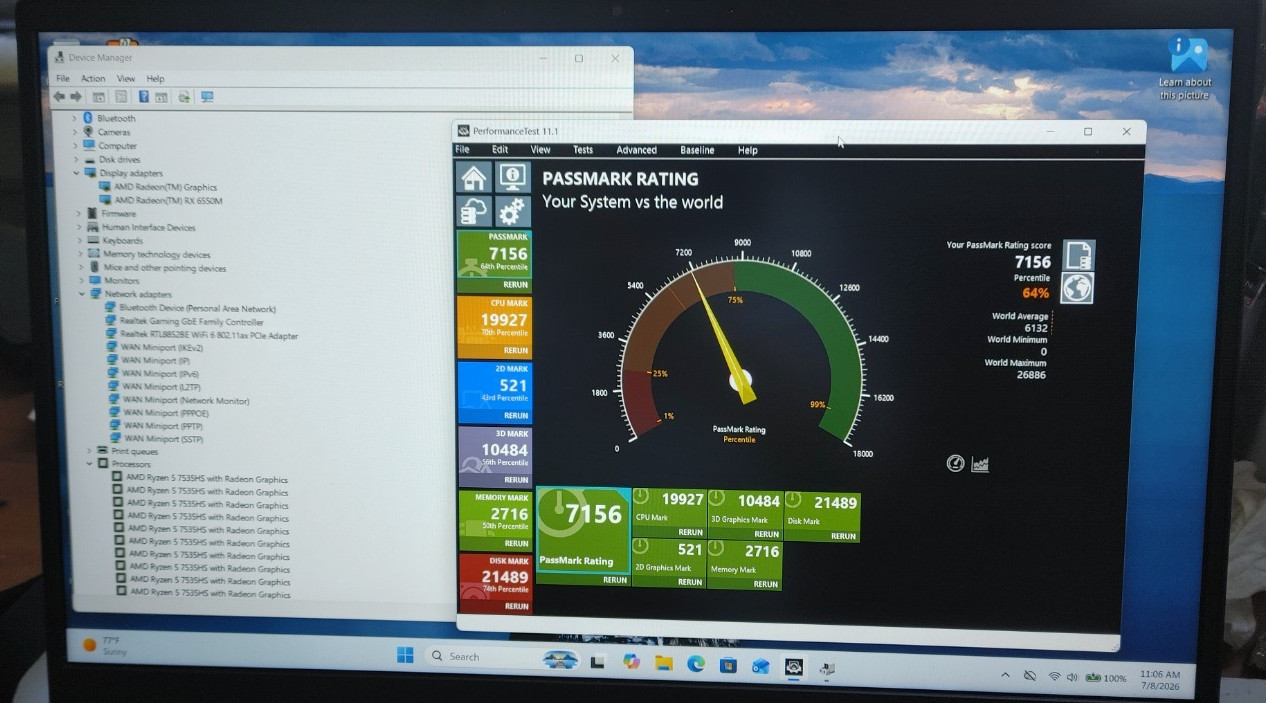Expand the Firmware category
This screenshot has width=1266, height=703.
(78, 213)
